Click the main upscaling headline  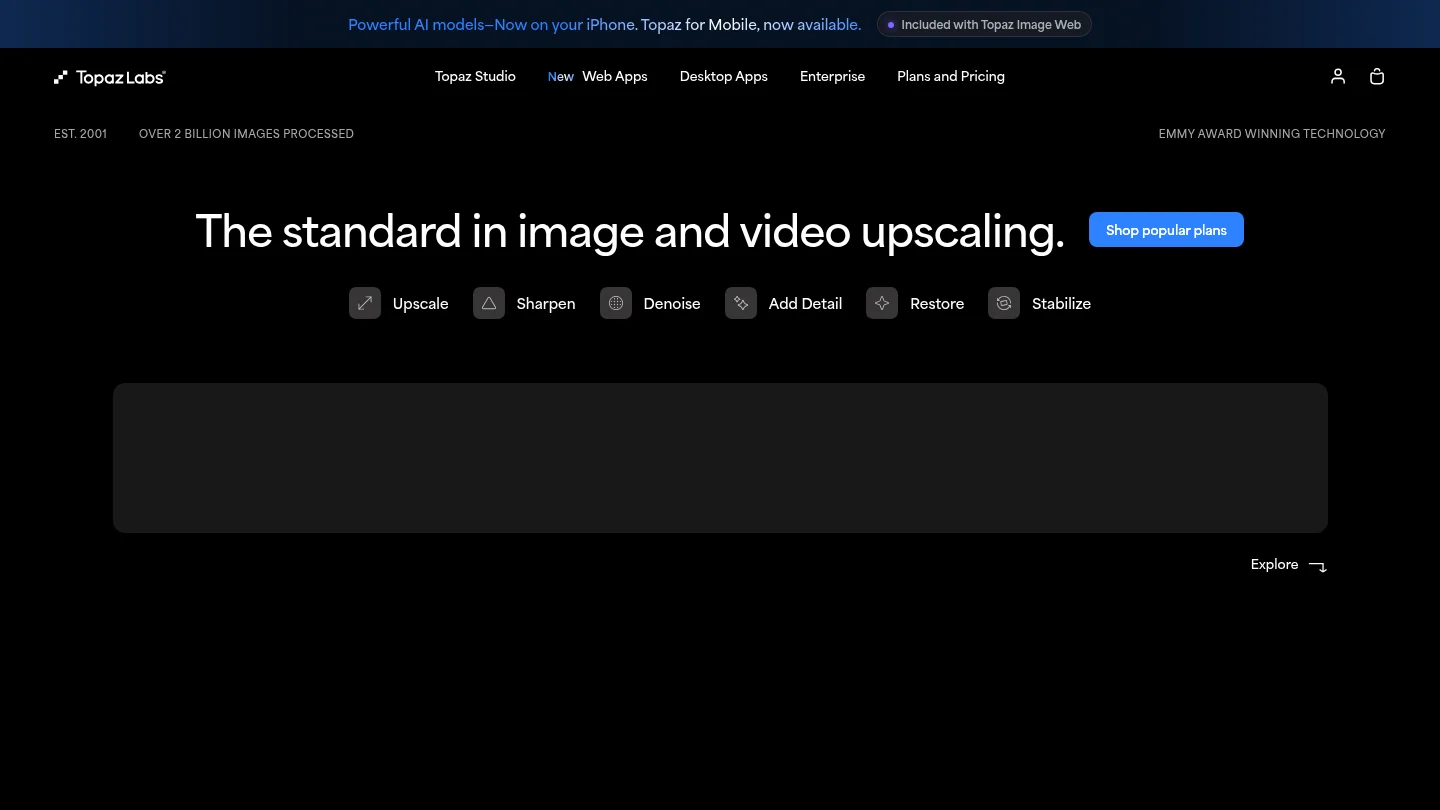tap(630, 231)
